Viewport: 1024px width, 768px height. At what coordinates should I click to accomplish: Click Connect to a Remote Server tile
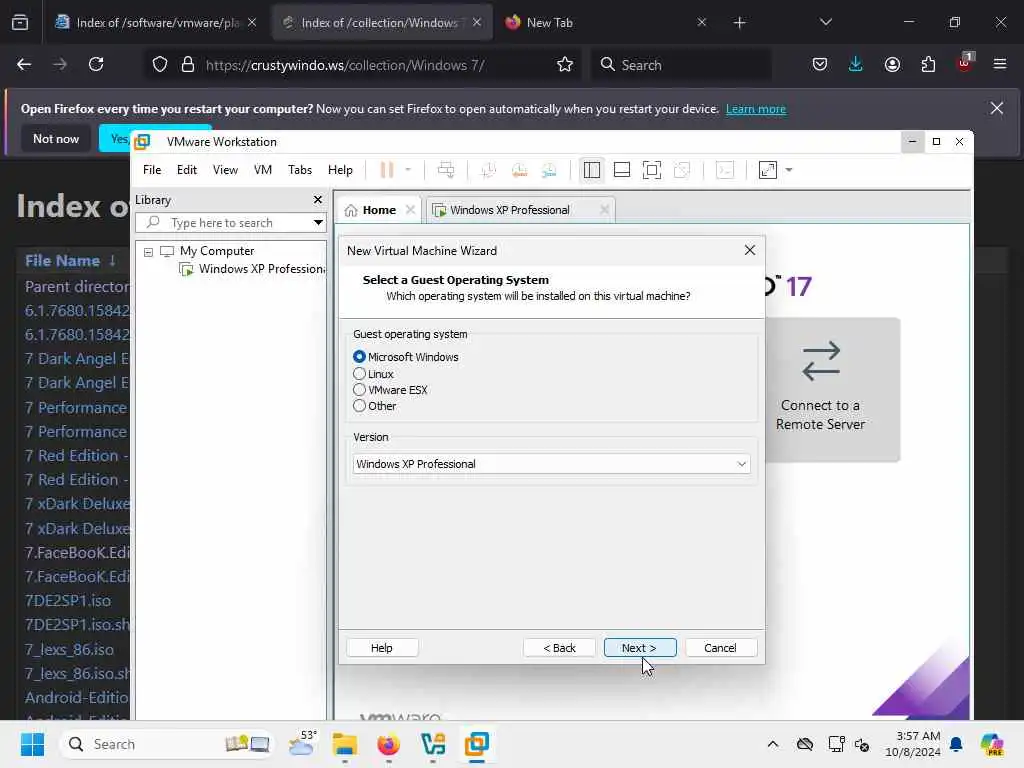click(x=833, y=390)
